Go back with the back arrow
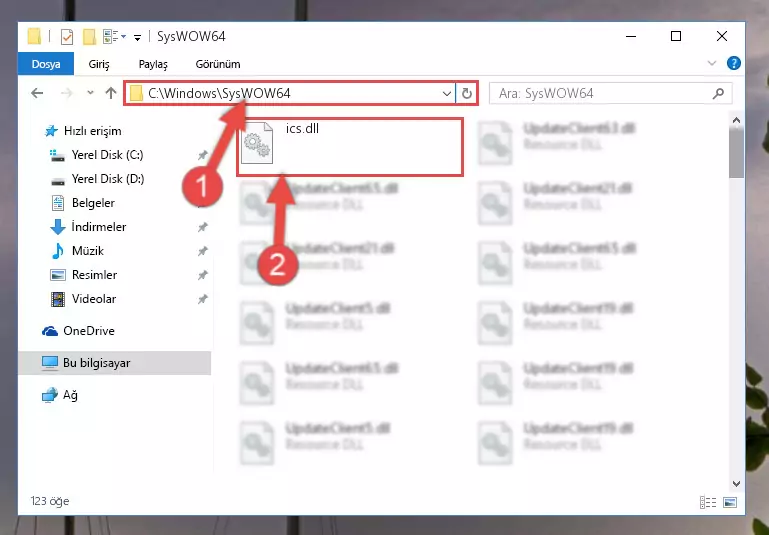769x535 pixels. pos(37,93)
